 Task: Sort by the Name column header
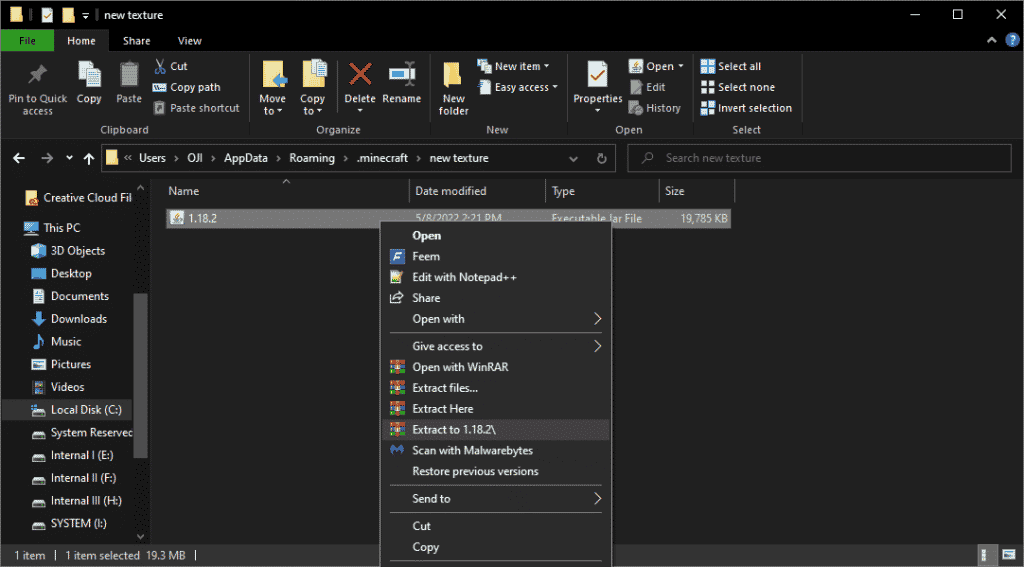tap(286, 191)
